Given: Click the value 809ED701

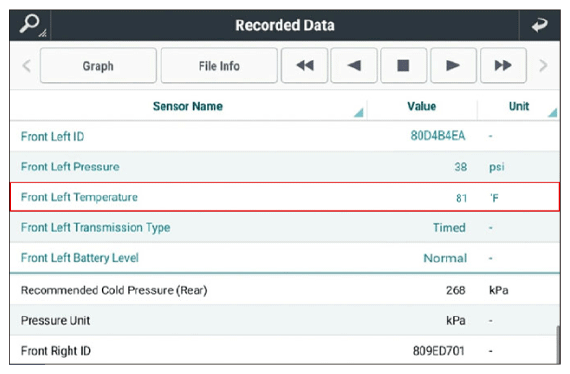Looking at the screenshot, I should tap(439, 351).
